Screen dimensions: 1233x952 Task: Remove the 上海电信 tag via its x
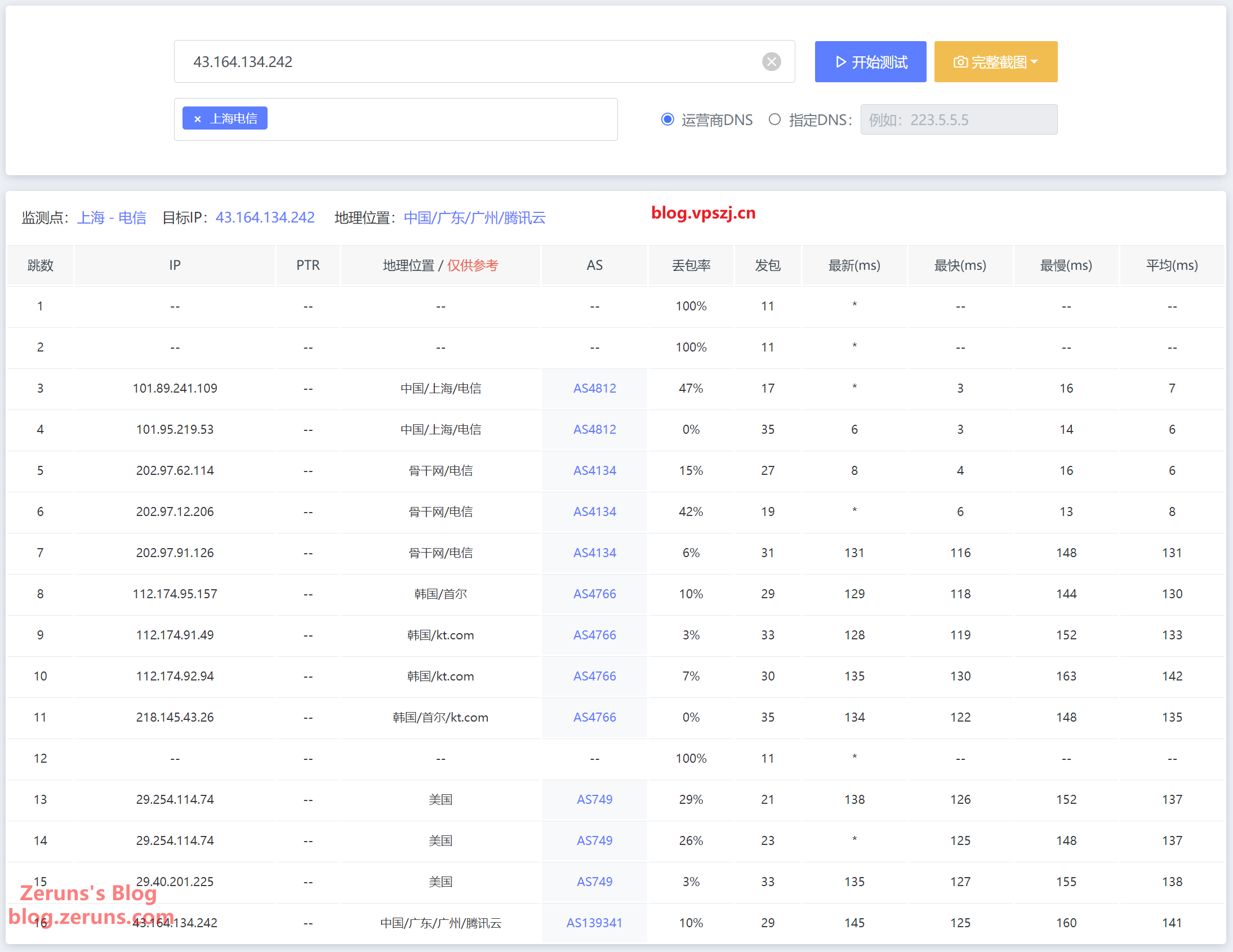197,118
